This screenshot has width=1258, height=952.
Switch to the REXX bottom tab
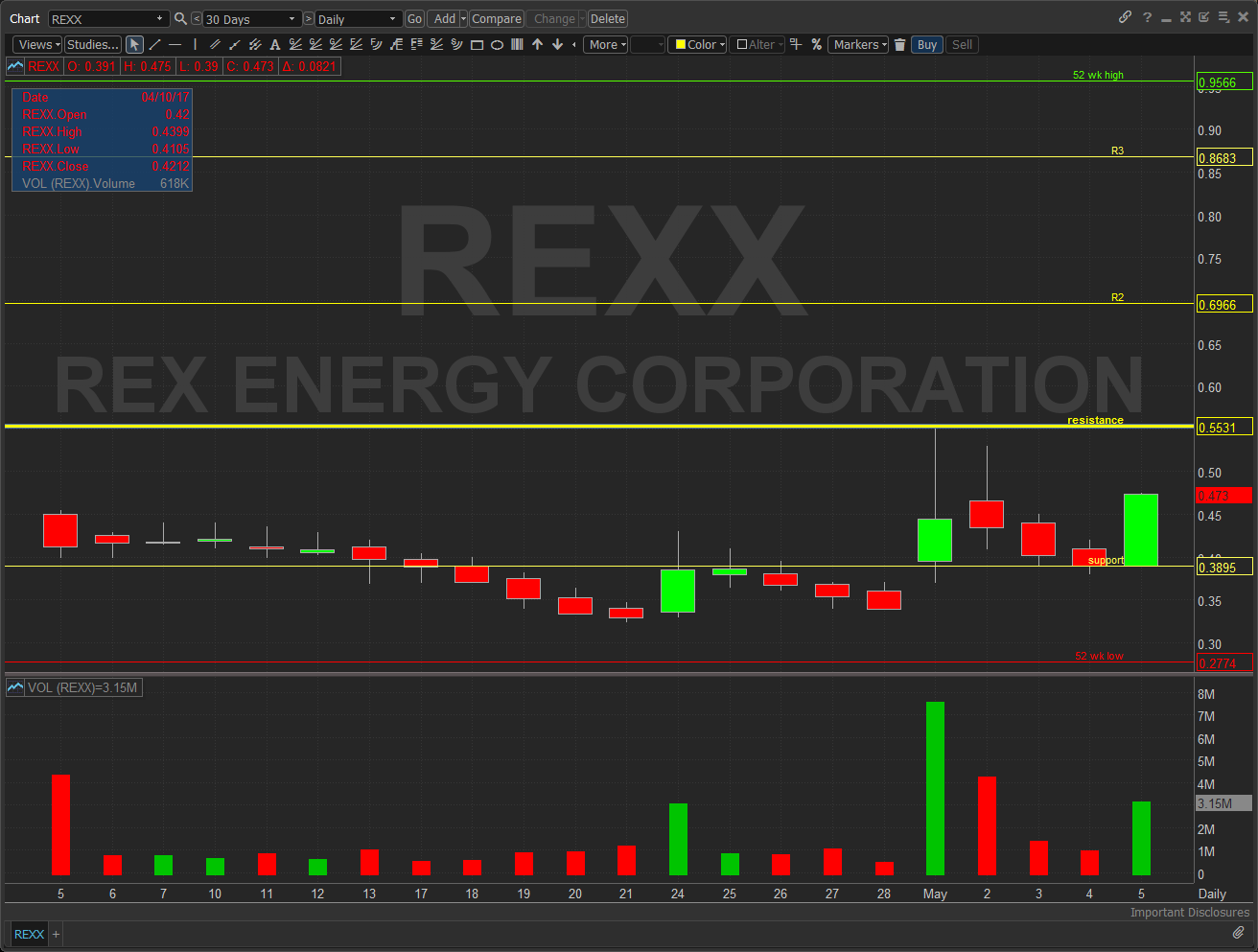[29, 934]
